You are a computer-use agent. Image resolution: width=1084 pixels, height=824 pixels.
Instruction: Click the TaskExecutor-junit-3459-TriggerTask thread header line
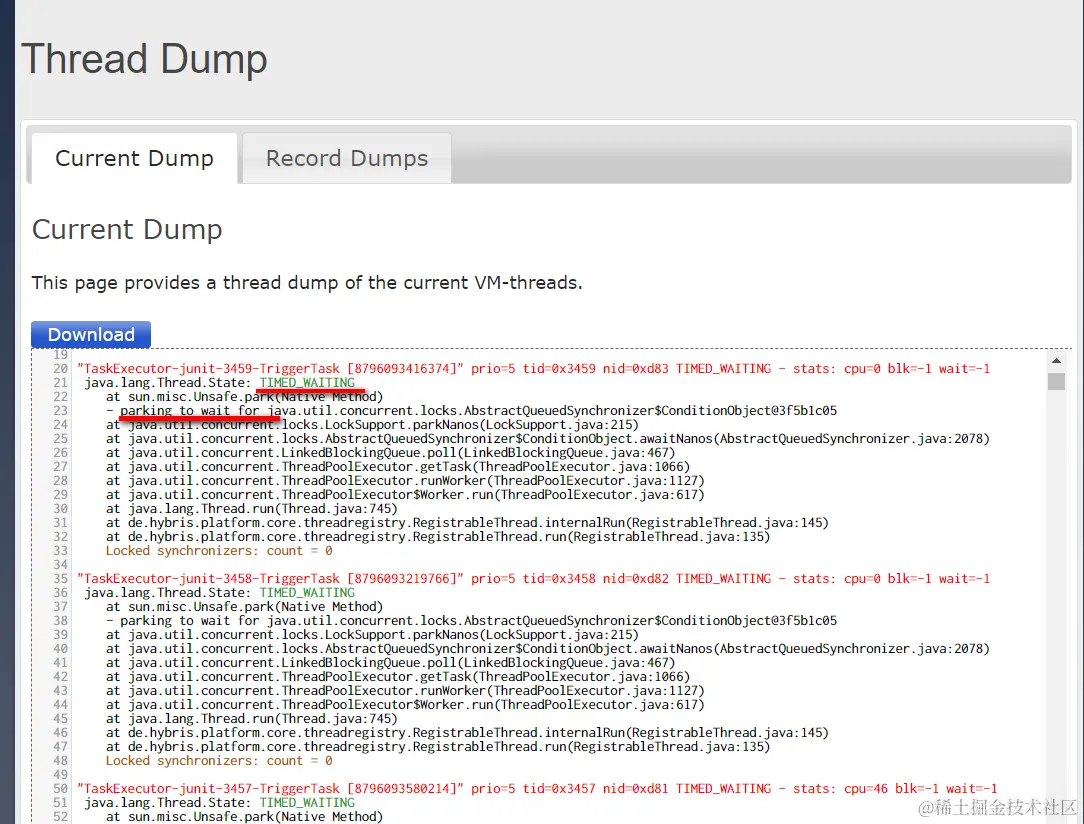[533, 368]
